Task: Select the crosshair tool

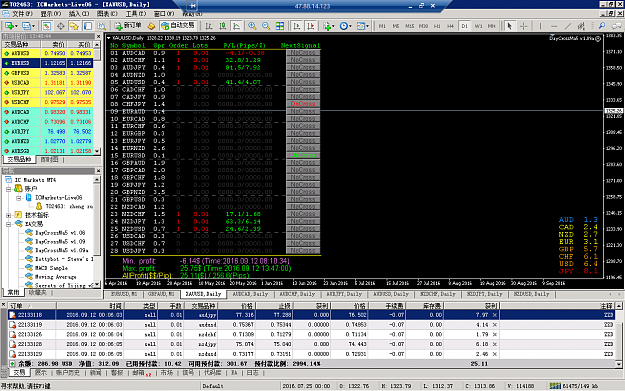Action: tap(523, 26)
